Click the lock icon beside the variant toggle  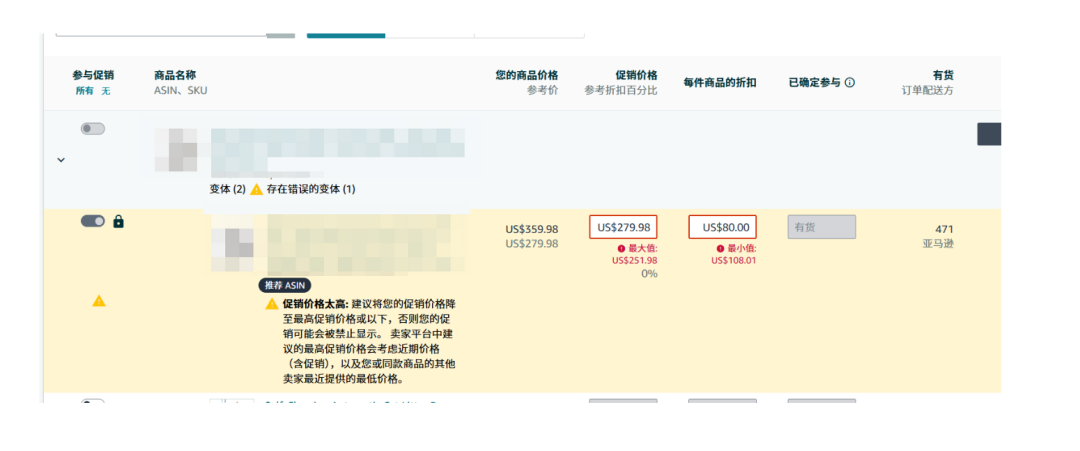coord(119,221)
